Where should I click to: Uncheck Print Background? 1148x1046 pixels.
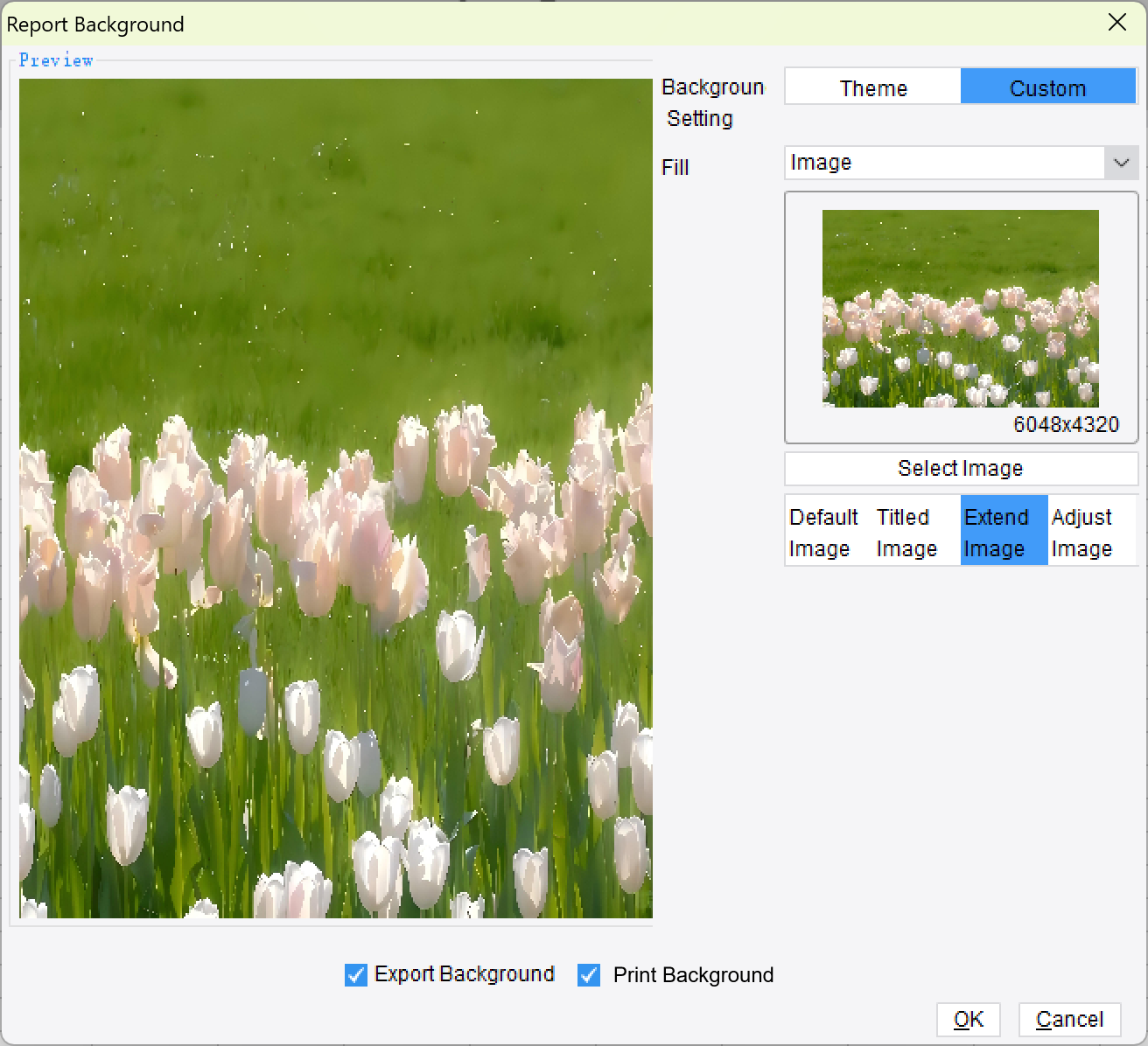tap(591, 974)
